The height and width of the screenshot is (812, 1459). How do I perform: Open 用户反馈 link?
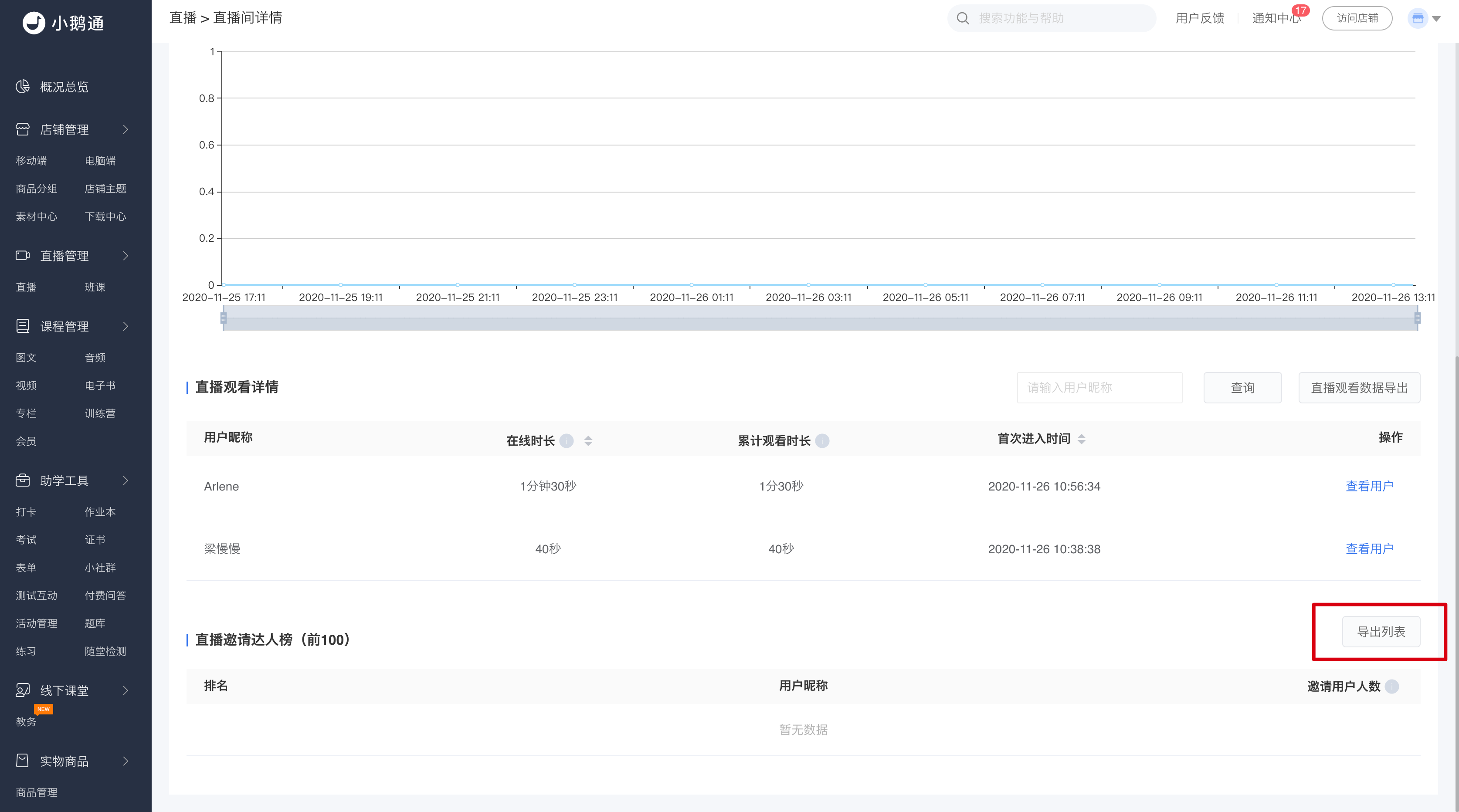pyautogui.click(x=1200, y=18)
